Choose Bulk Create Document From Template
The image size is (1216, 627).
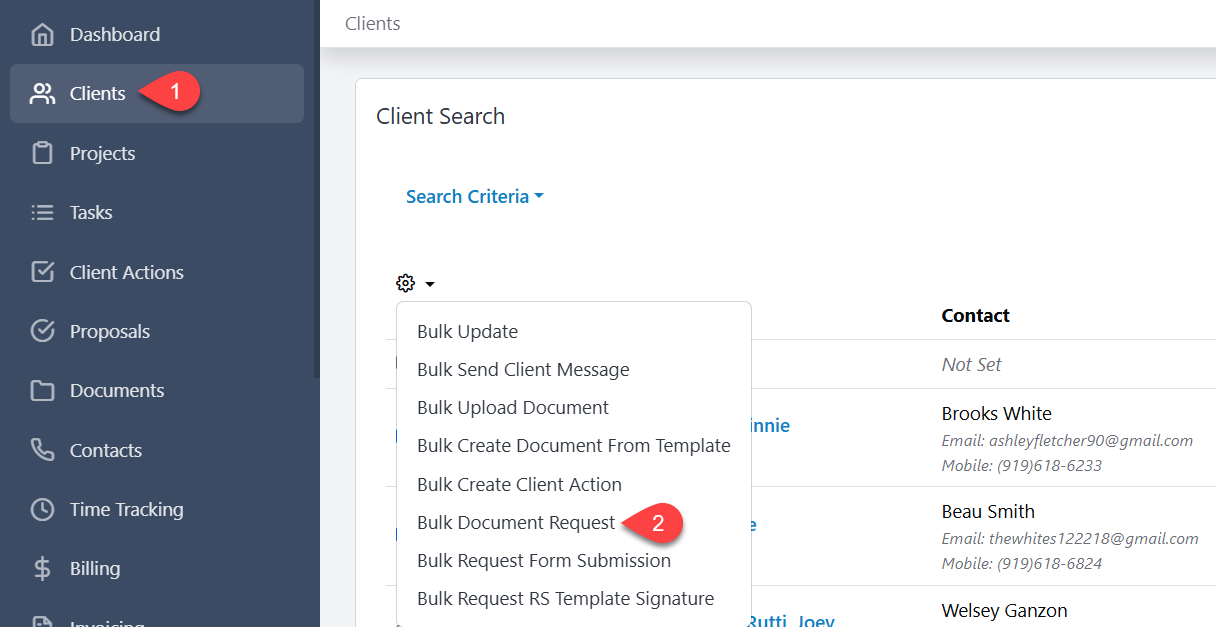[573, 446]
